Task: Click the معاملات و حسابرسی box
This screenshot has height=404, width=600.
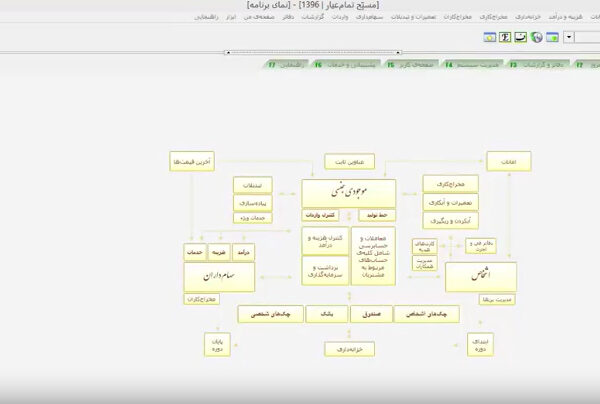Action: point(373,256)
